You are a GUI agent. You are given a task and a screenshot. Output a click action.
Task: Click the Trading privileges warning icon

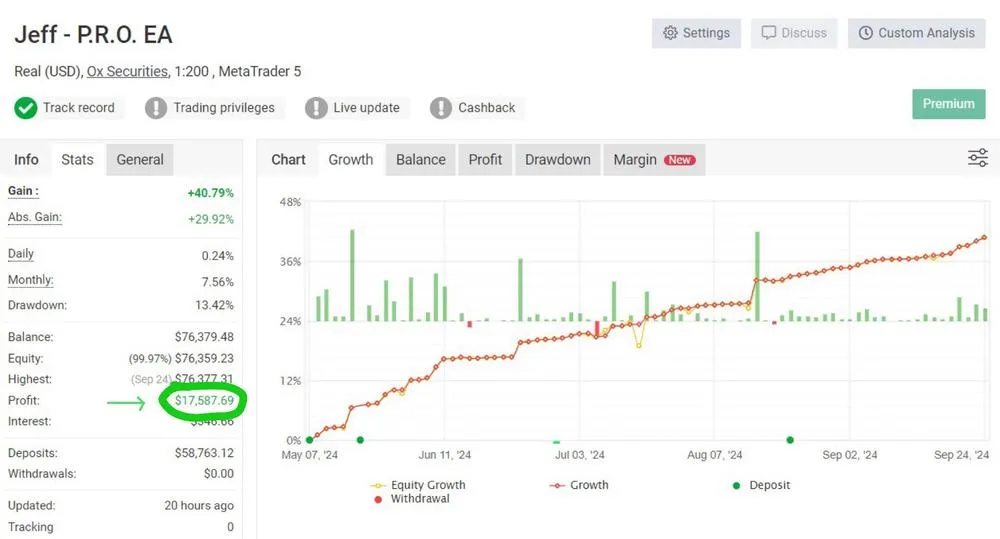tap(156, 108)
